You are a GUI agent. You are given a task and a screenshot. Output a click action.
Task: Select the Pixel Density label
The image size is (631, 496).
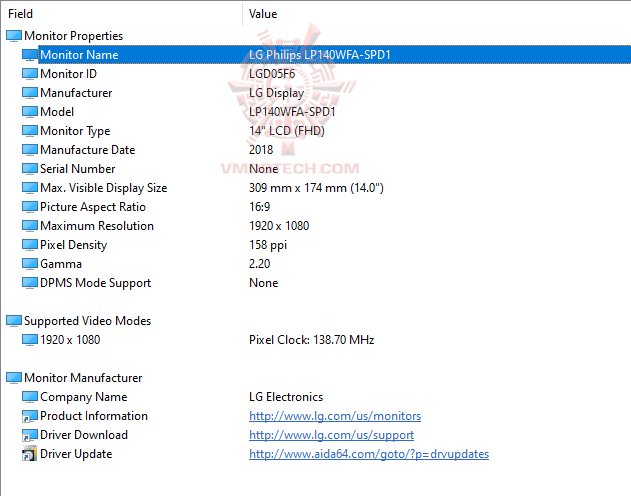click(x=74, y=245)
